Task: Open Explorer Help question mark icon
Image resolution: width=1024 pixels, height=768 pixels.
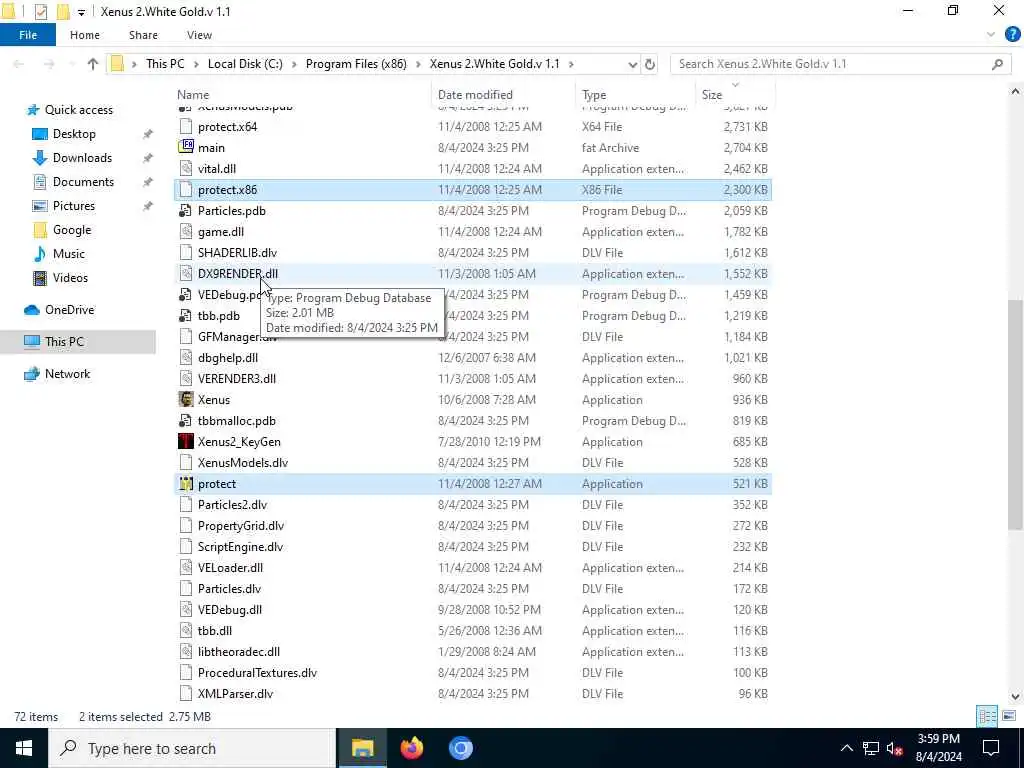Action: coord(1012,35)
